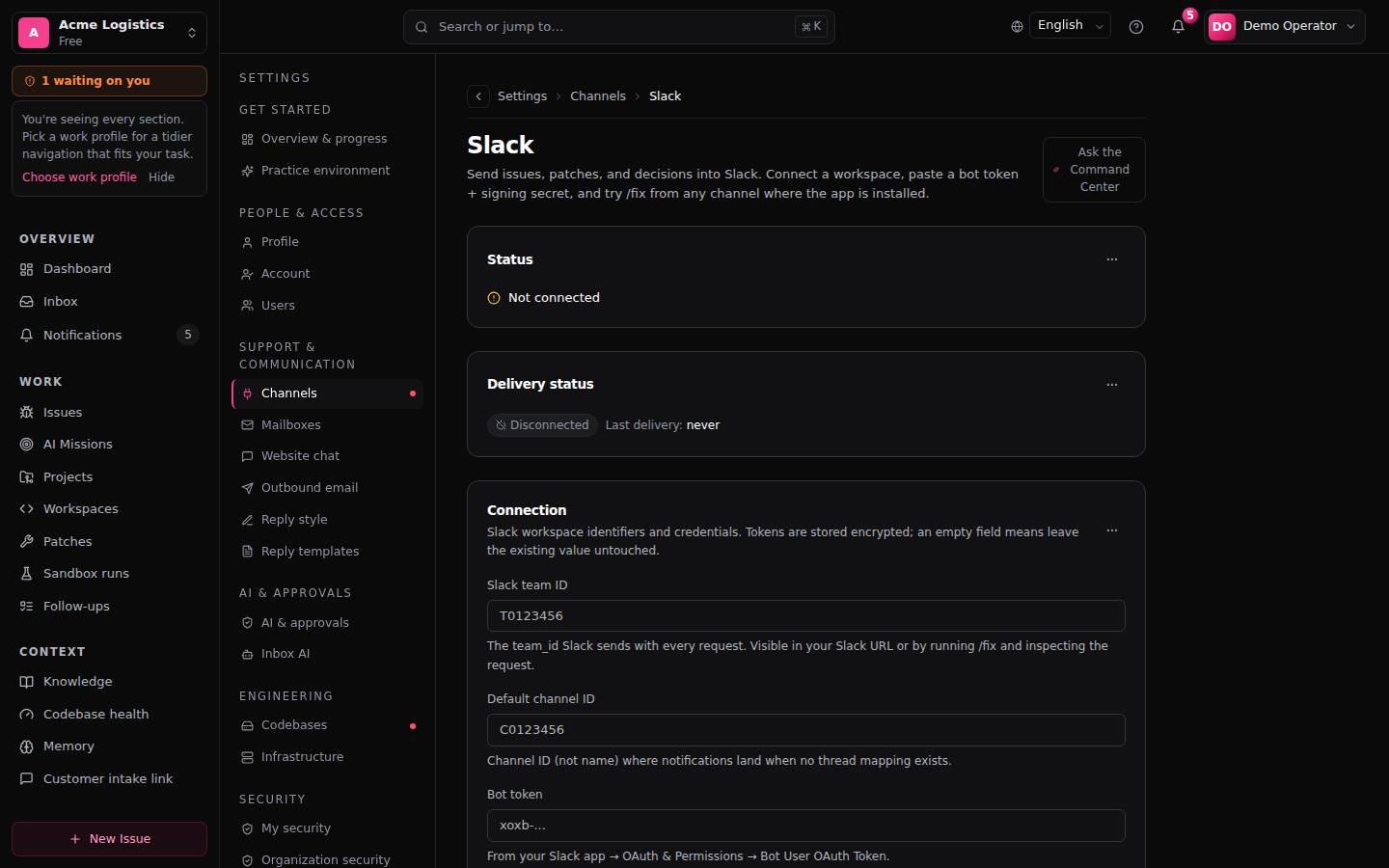Screen dimensions: 1389x868
Task: Click the New Issue button
Action: click(x=110, y=839)
